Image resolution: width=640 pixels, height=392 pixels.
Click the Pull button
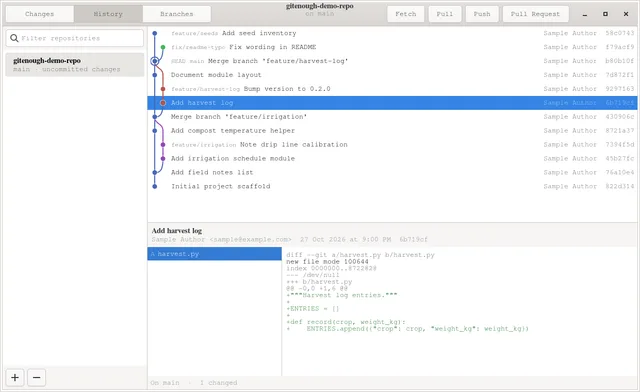click(x=445, y=14)
